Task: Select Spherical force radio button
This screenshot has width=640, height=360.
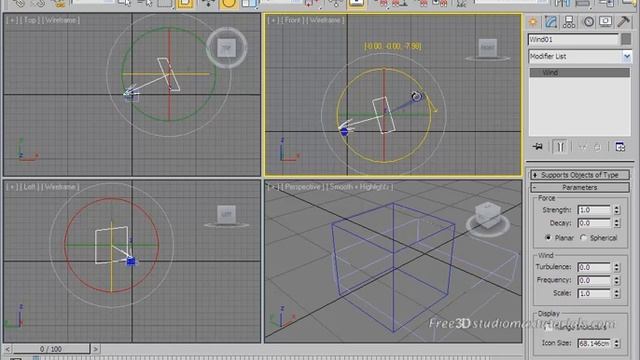Action: (x=583, y=238)
